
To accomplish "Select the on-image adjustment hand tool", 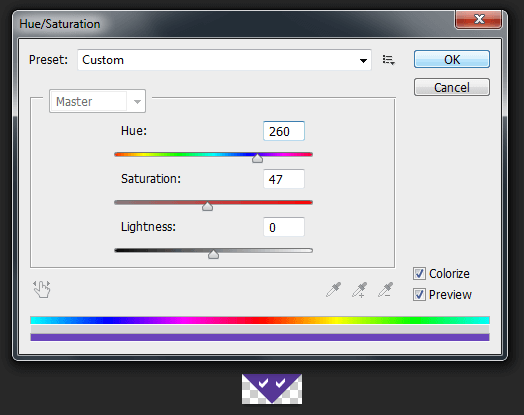I will point(42,289).
